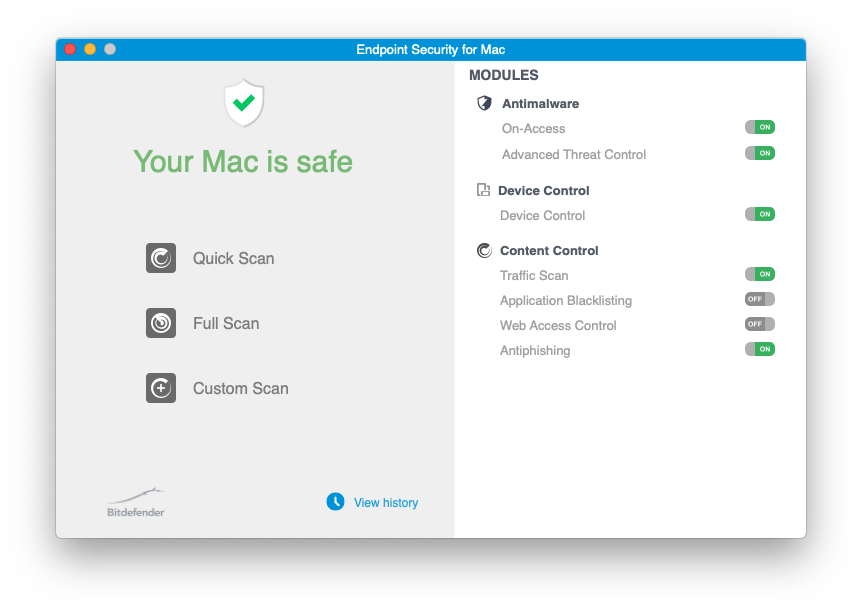The image size is (862, 612).
Task: Enable the Web Access Control switch
Action: 759,325
